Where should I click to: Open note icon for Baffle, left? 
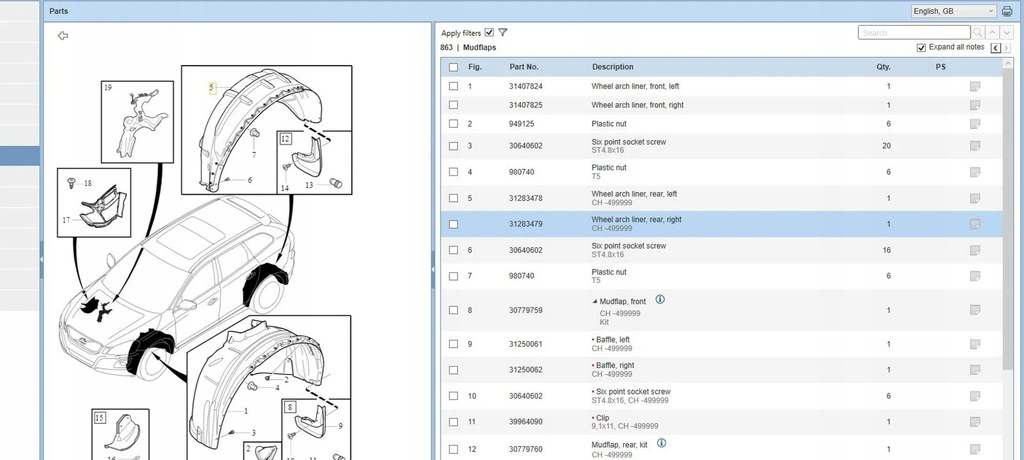975,344
